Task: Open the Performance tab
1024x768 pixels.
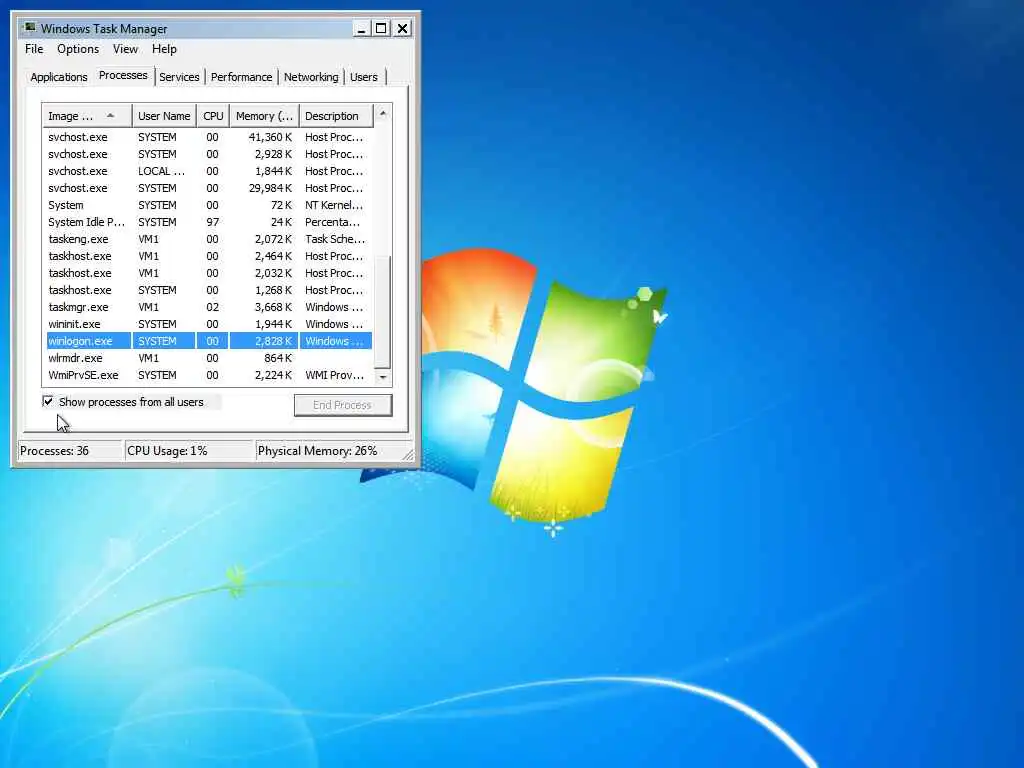Action: pyautogui.click(x=241, y=77)
